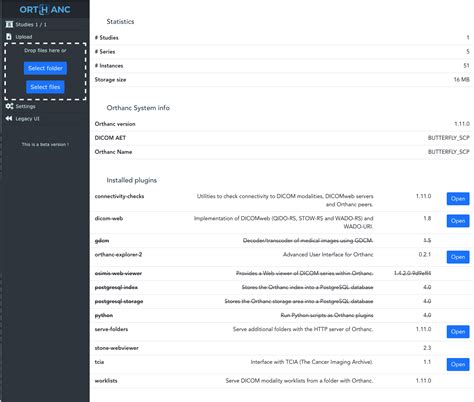This screenshot has width=474, height=402.
Task: Open the tcia plugin
Action: (x=458, y=364)
